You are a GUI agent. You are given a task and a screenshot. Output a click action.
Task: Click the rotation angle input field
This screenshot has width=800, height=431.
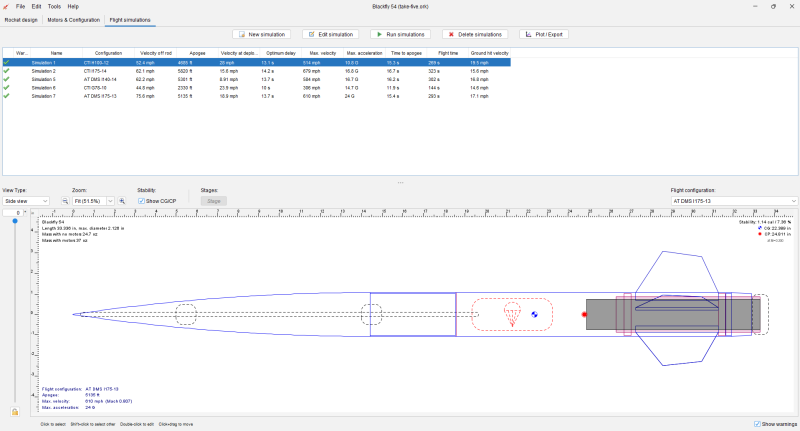point(13,213)
